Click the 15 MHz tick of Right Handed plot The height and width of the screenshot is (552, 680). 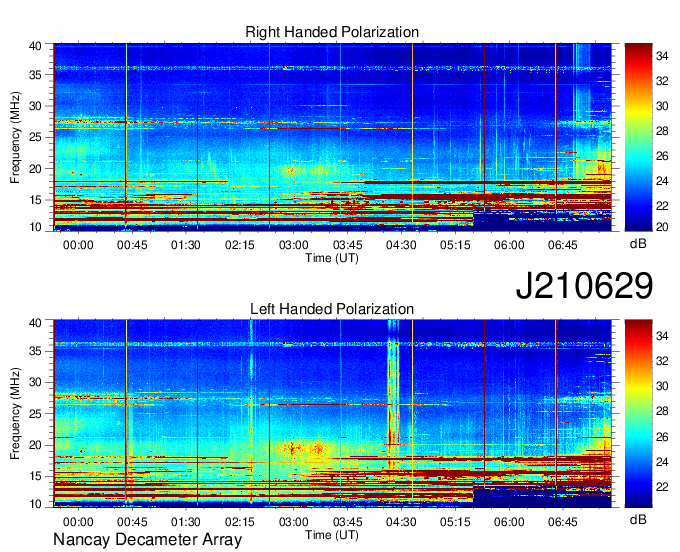coord(35,200)
